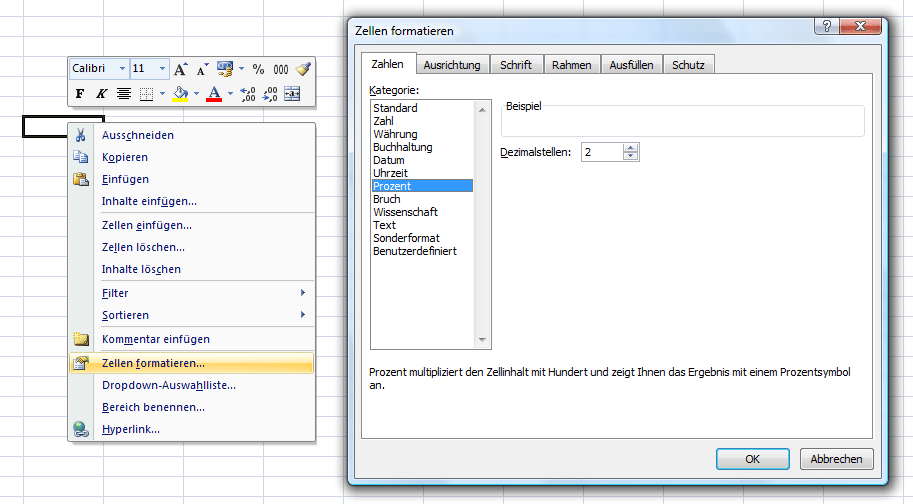Switch to the Ausfüllen tab
The image size is (913, 504).
click(631, 65)
